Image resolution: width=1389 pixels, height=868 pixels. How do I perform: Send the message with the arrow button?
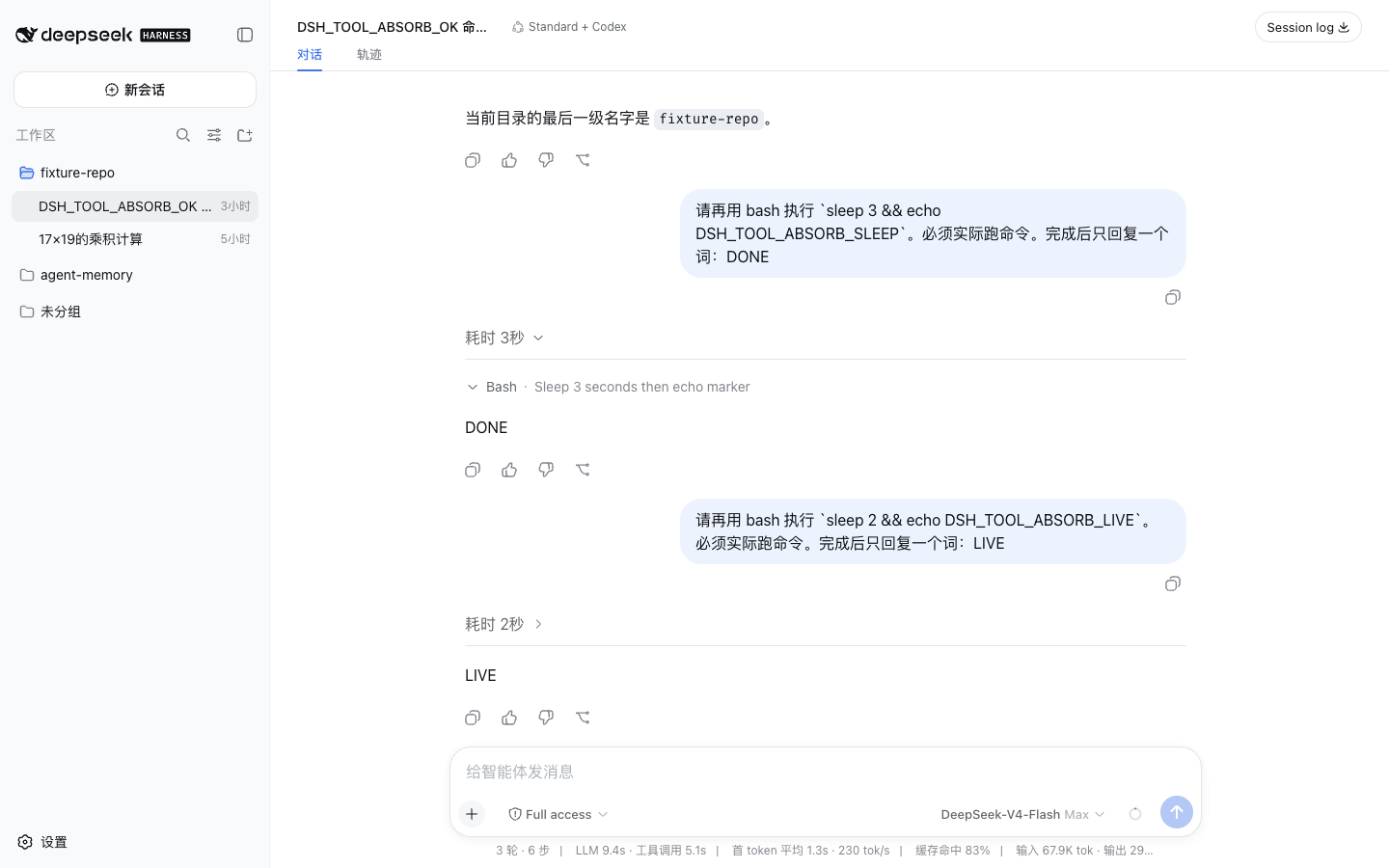click(1177, 812)
